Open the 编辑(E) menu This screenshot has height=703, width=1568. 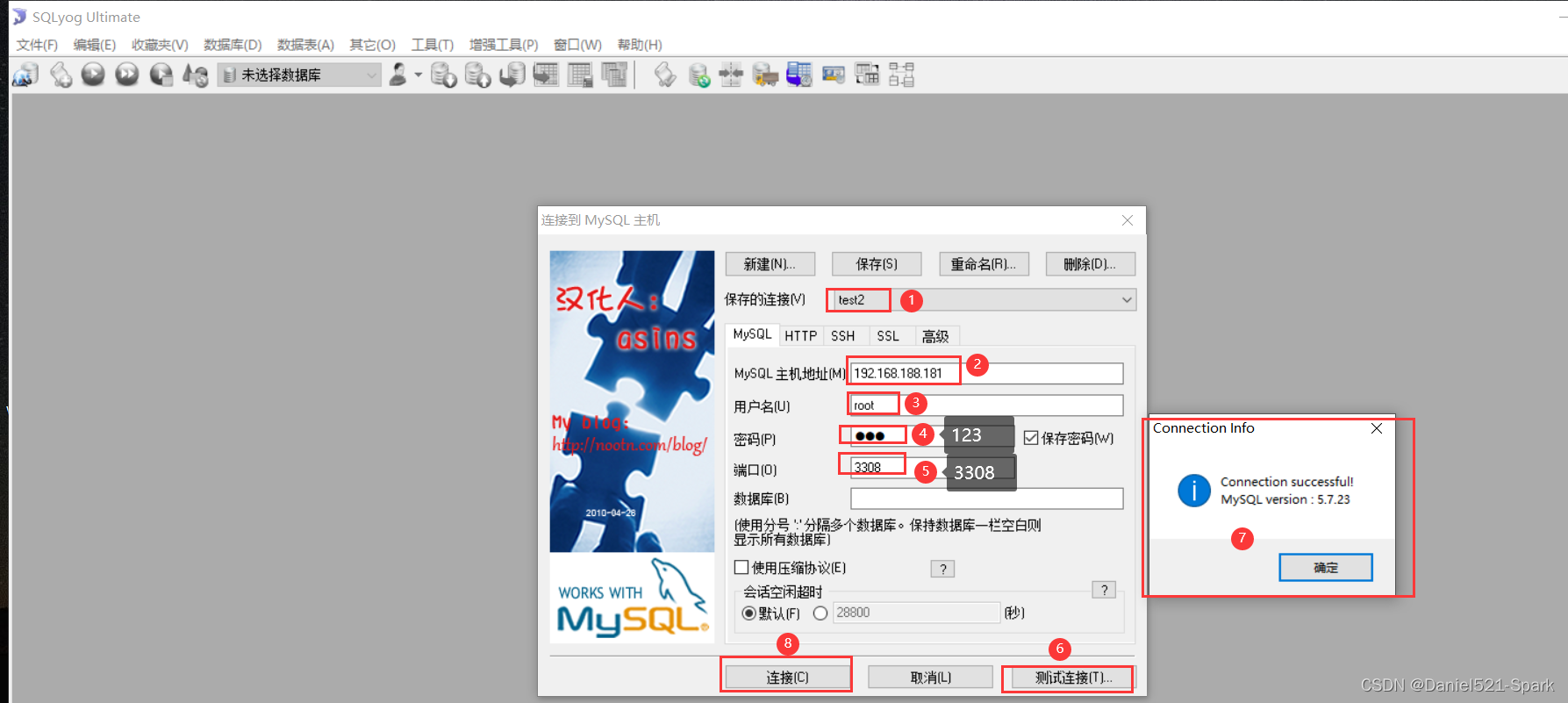95,45
